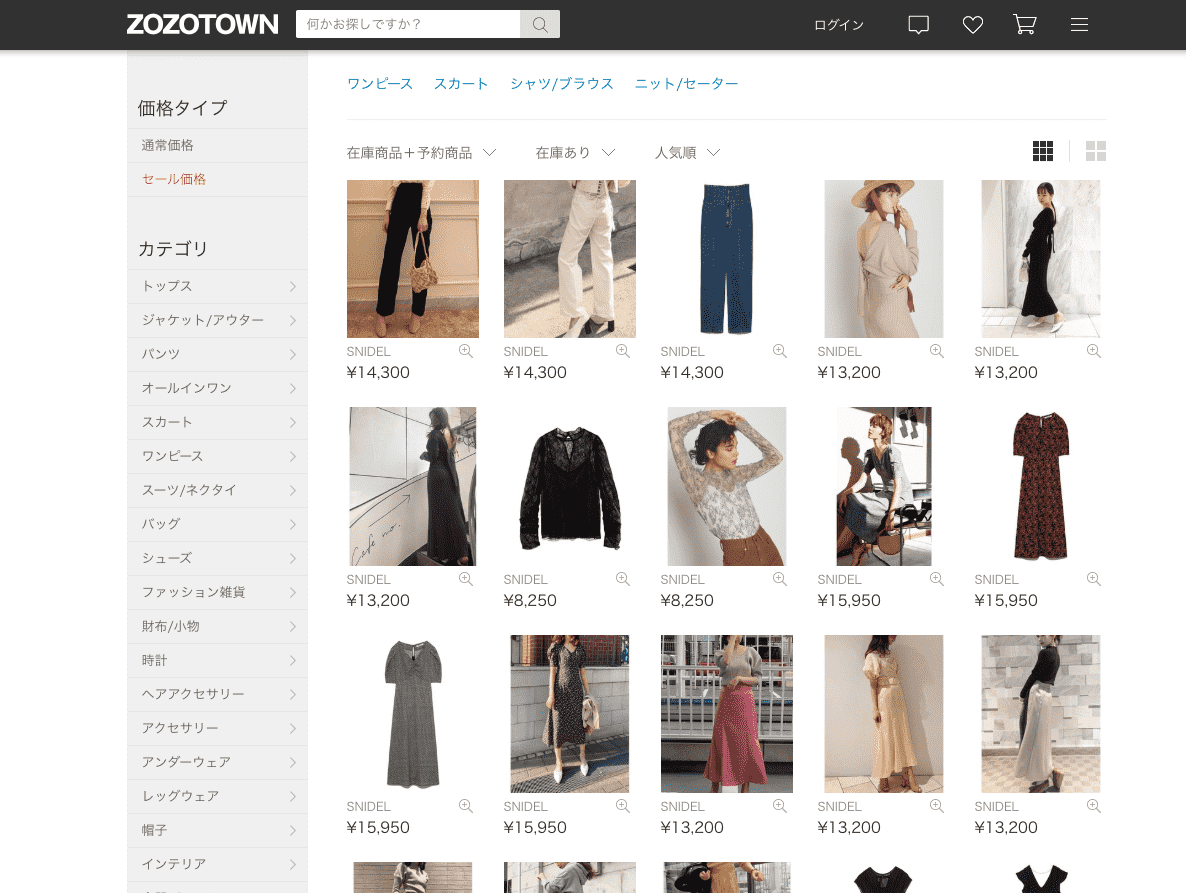This screenshot has height=893, width=1186.
Task: Open ファッション雑貨 category
Action: point(218,593)
